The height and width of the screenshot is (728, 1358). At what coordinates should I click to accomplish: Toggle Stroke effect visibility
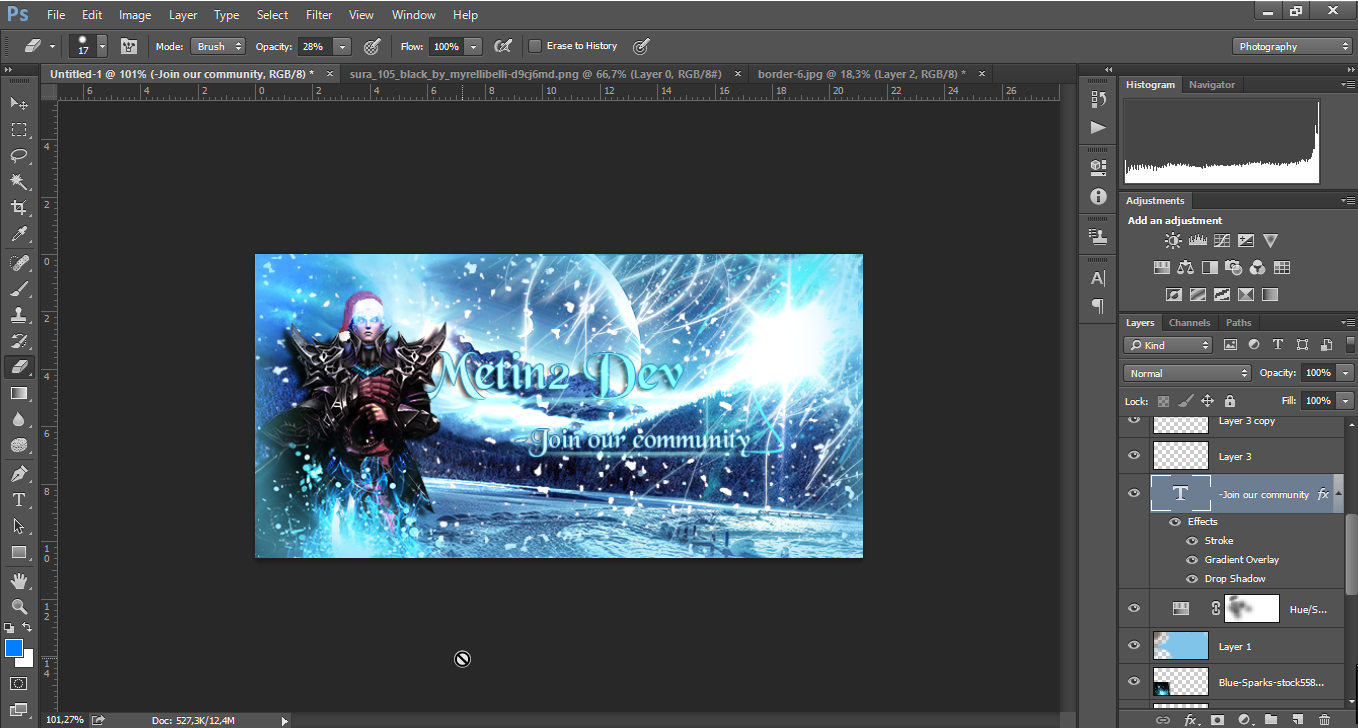coord(1192,541)
